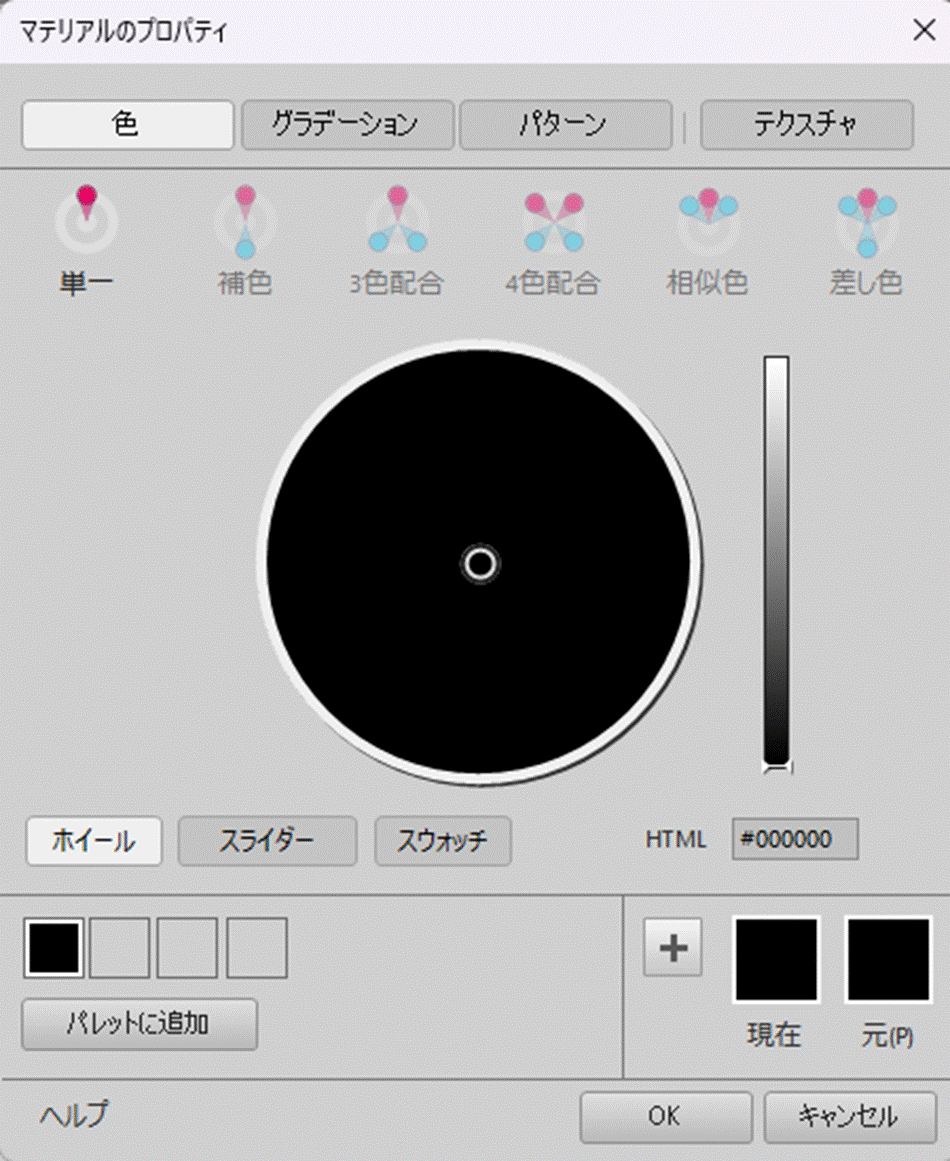
Task: Choose the 相似色 analogous harmony icon
Action: pos(709,220)
